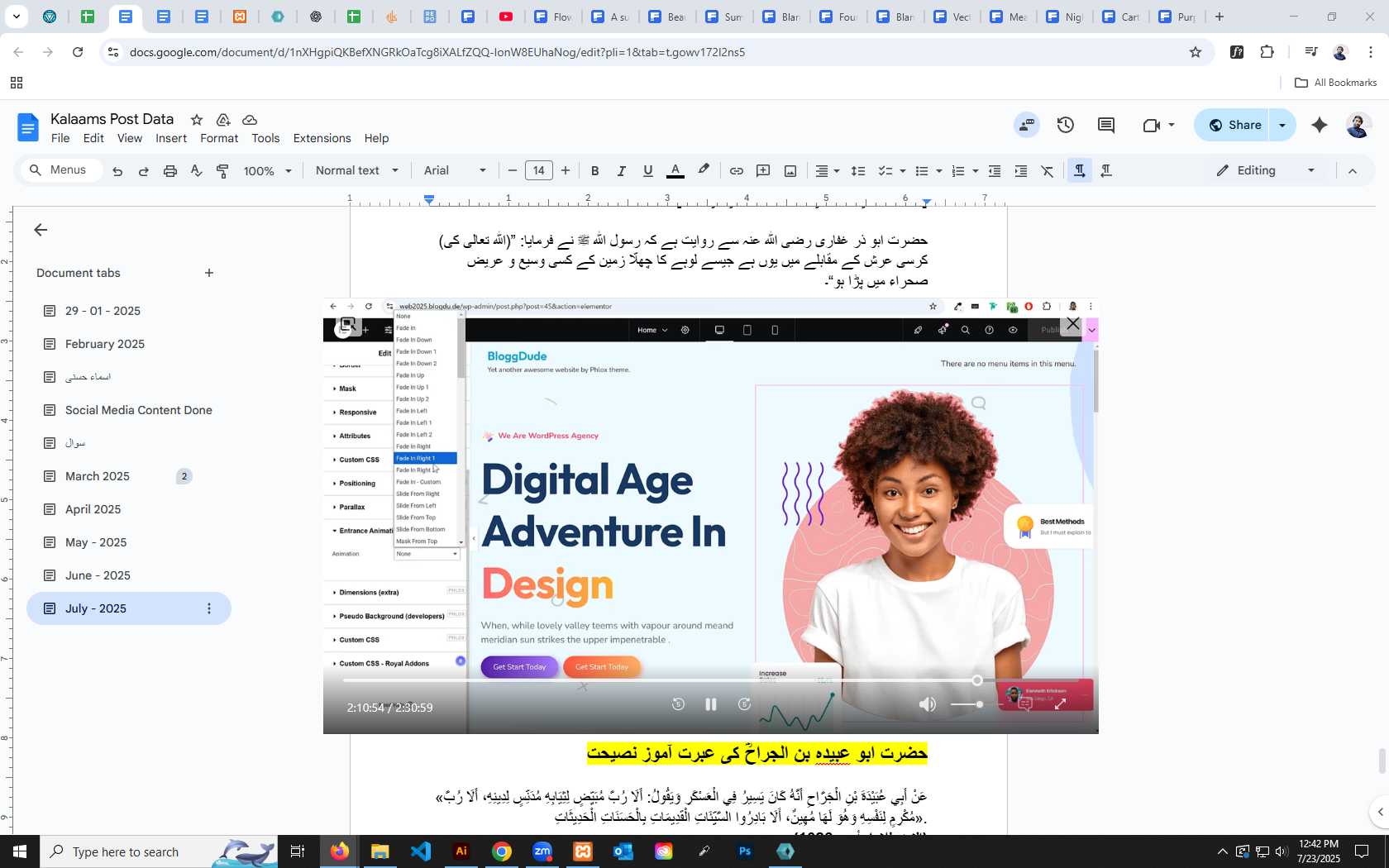Star the Kalaams Post Data document
This screenshot has height=868, width=1389.
coord(196,120)
